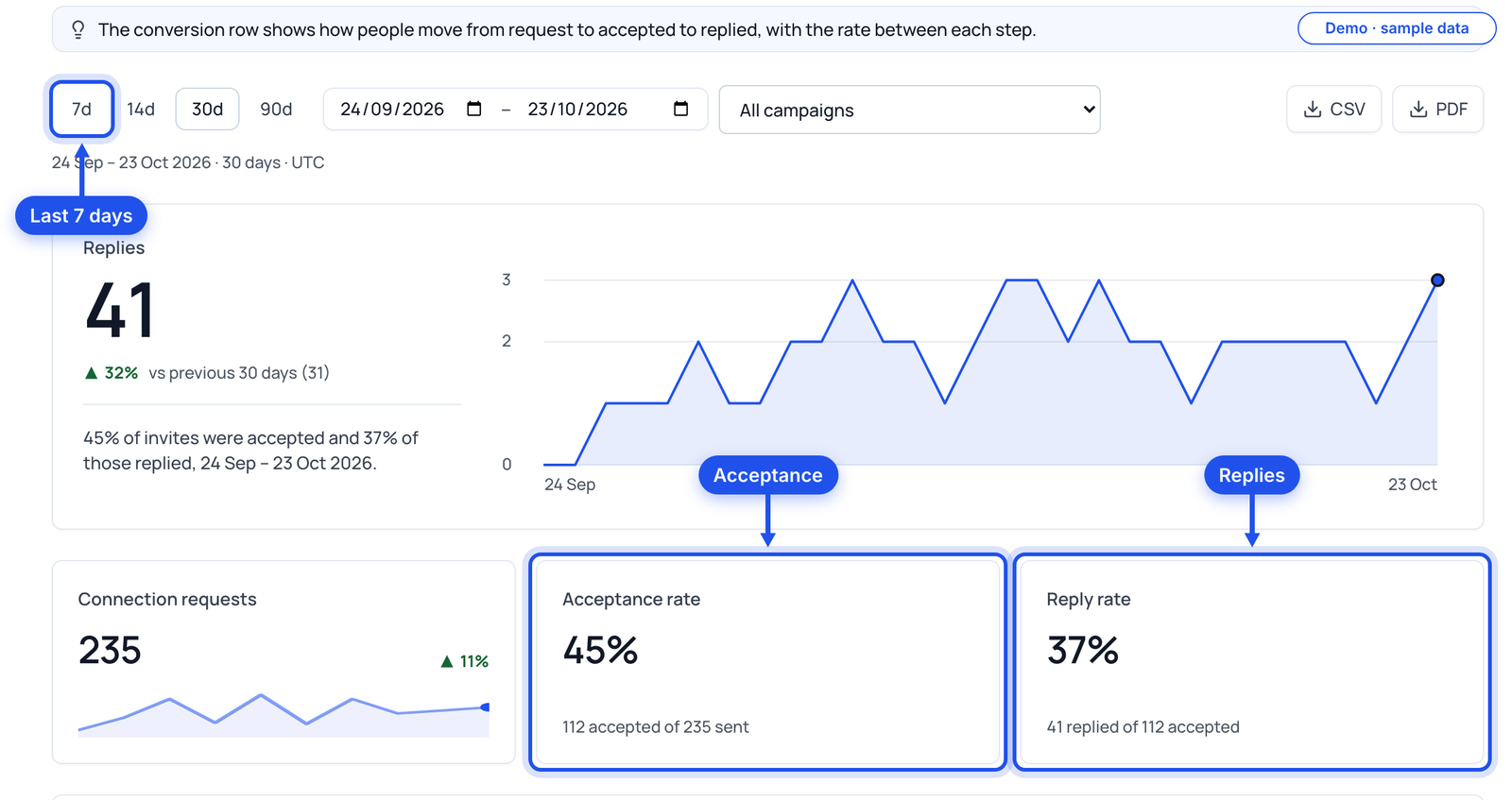Click the 24 Sep chart axis label
Screen dimensions: 1512x800
[570, 485]
